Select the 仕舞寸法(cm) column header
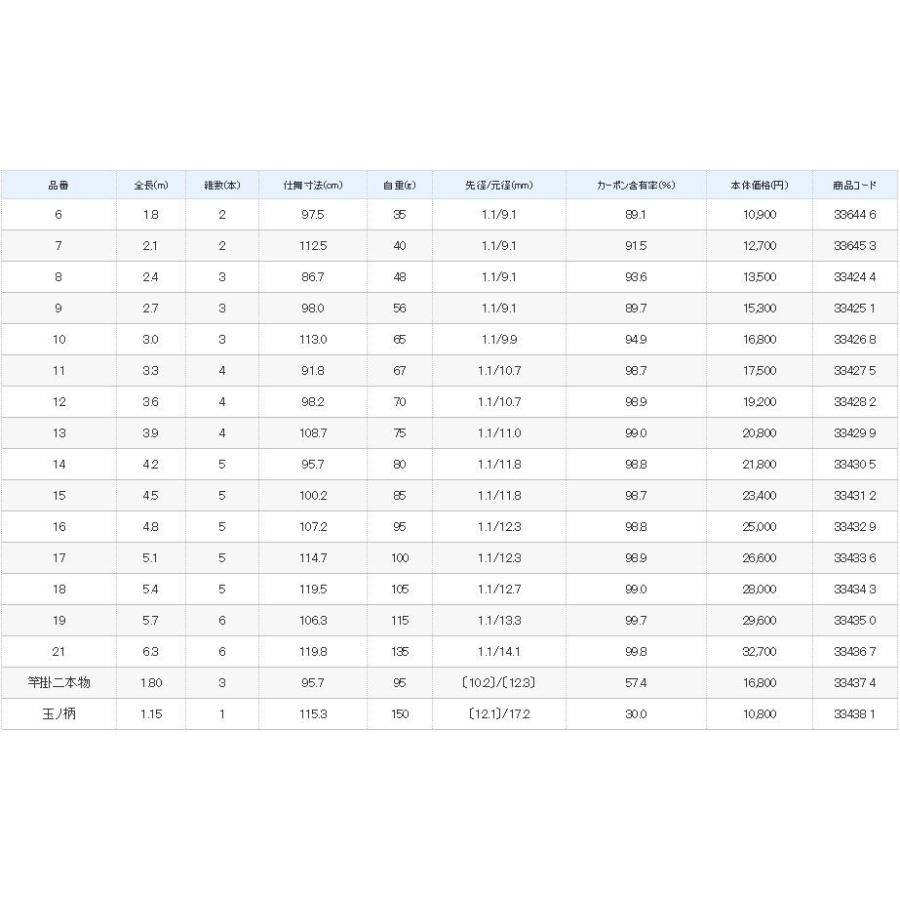The image size is (900, 900). pyautogui.click(x=313, y=185)
